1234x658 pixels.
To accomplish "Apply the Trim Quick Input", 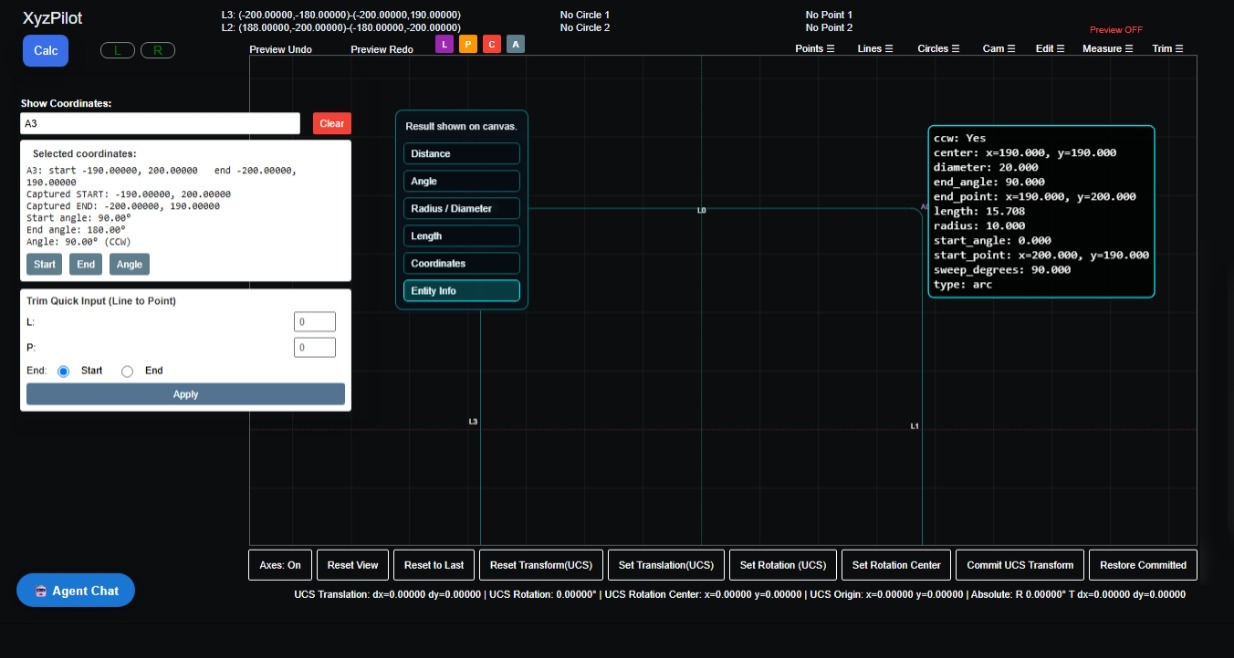I will tap(186, 394).
